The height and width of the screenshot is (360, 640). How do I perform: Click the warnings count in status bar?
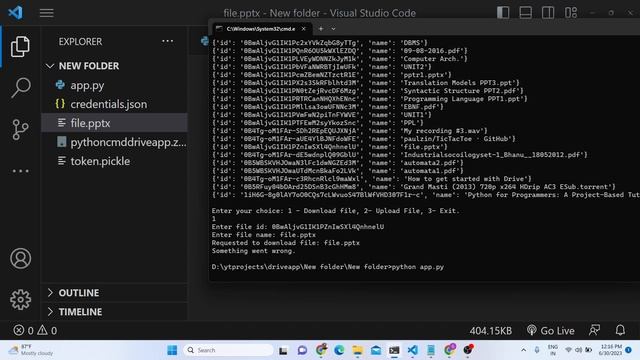(47, 330)
